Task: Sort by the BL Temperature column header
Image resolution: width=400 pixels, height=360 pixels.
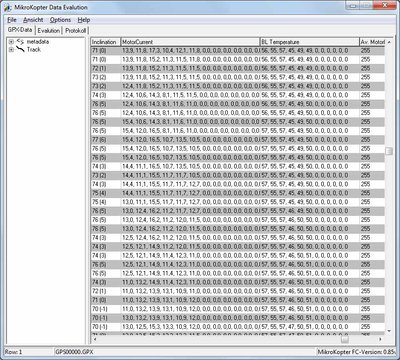Action: [309, 42]
